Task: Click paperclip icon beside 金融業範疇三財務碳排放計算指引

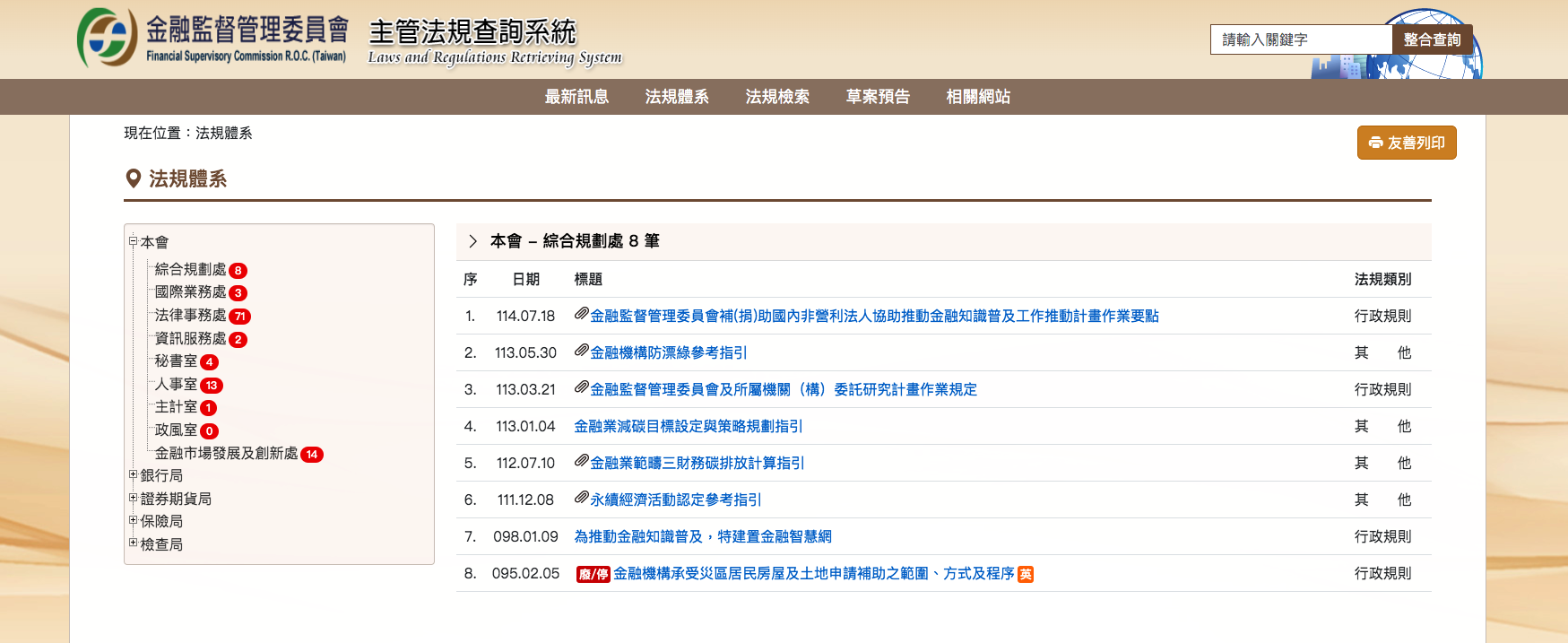Action: 581,461
